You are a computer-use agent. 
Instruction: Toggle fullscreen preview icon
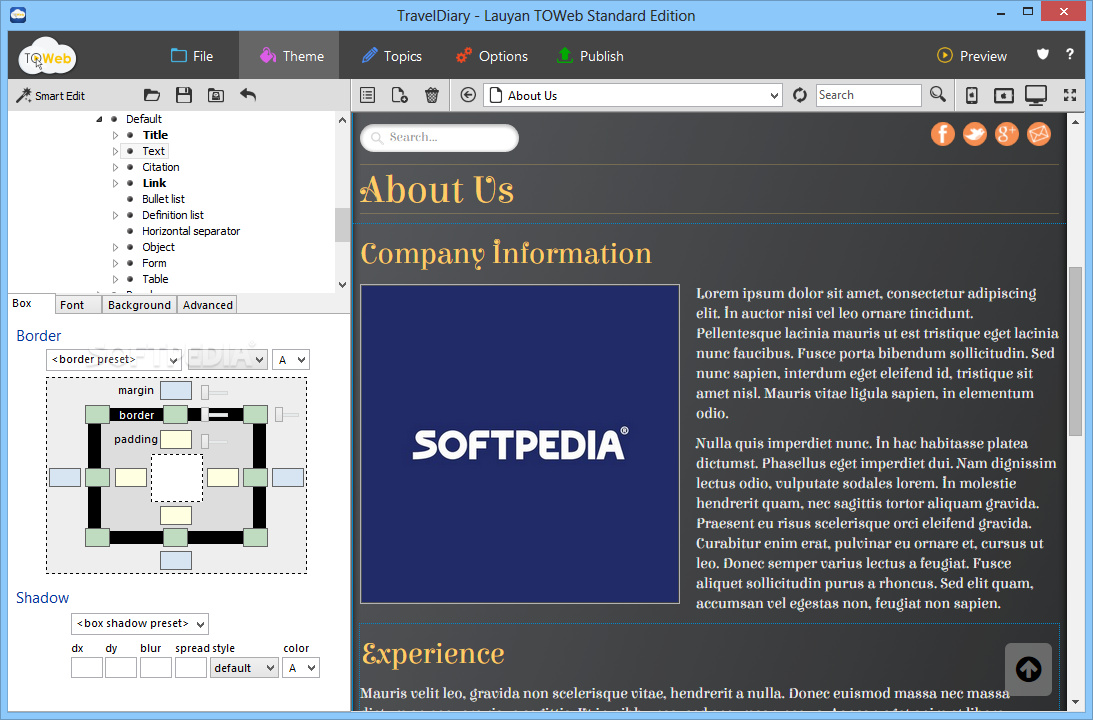point(1070,95)
